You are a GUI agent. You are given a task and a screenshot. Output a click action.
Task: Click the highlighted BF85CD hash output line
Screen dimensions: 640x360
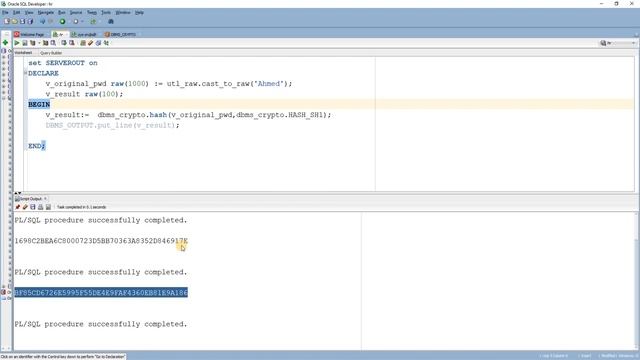101,292
